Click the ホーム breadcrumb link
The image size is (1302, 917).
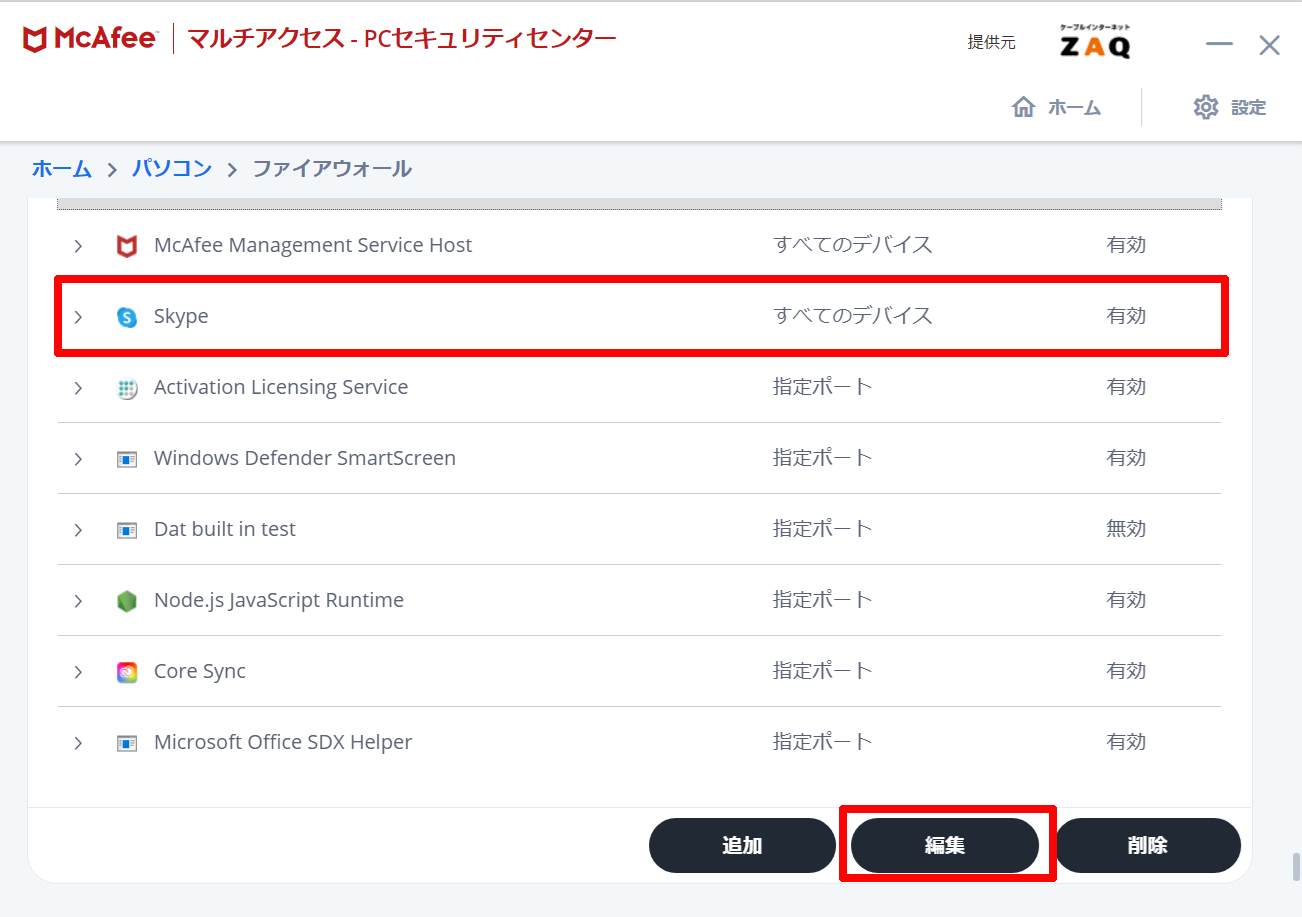pyautogui.click(x=61, y=168)
